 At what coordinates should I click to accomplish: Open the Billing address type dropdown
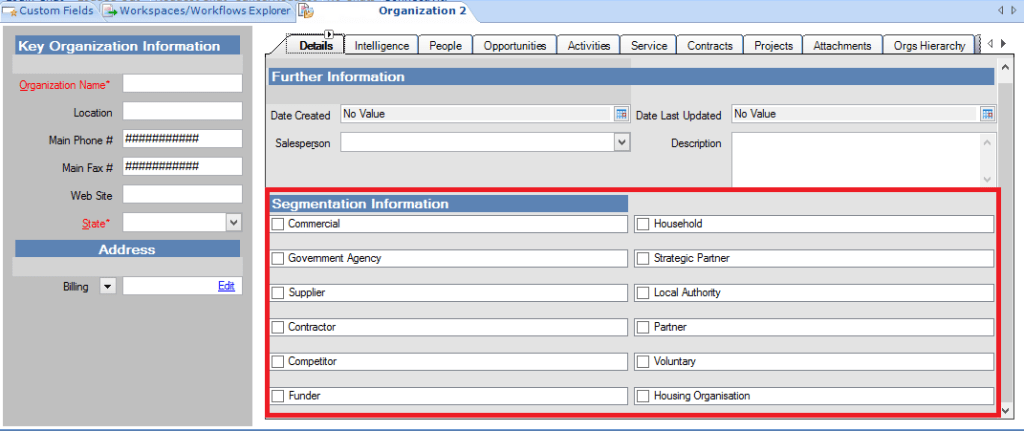pos(107,286)
